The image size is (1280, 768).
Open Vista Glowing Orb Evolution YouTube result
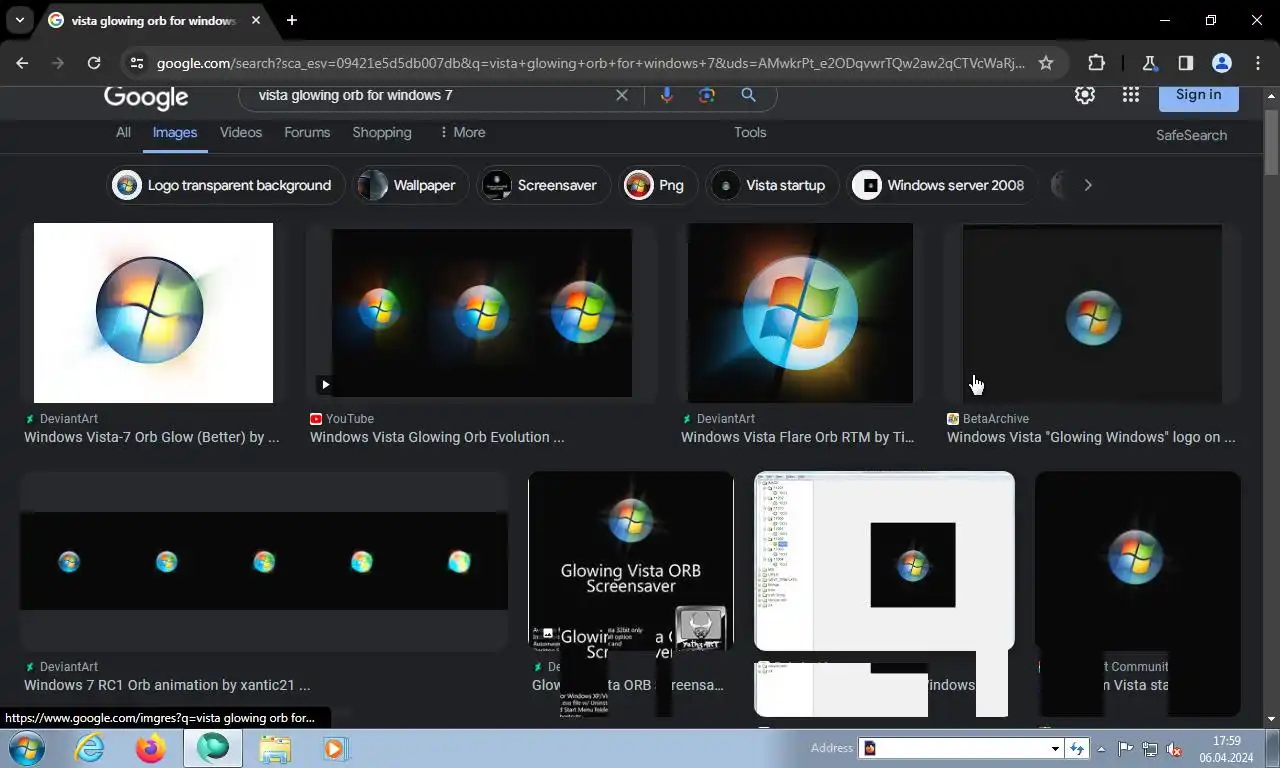click(x=437, y=437)
